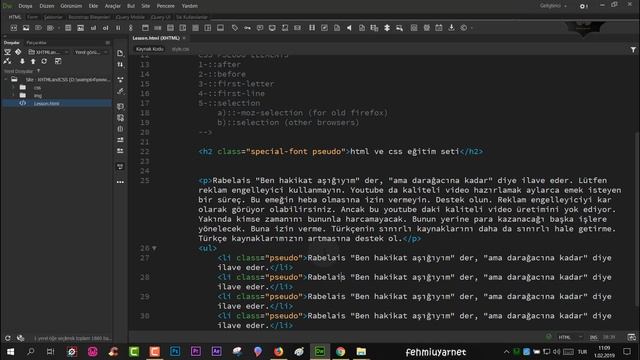This screenshot has height=360, width=640.
Task: Click the Apply Comment icon
Action: (120, 107)
